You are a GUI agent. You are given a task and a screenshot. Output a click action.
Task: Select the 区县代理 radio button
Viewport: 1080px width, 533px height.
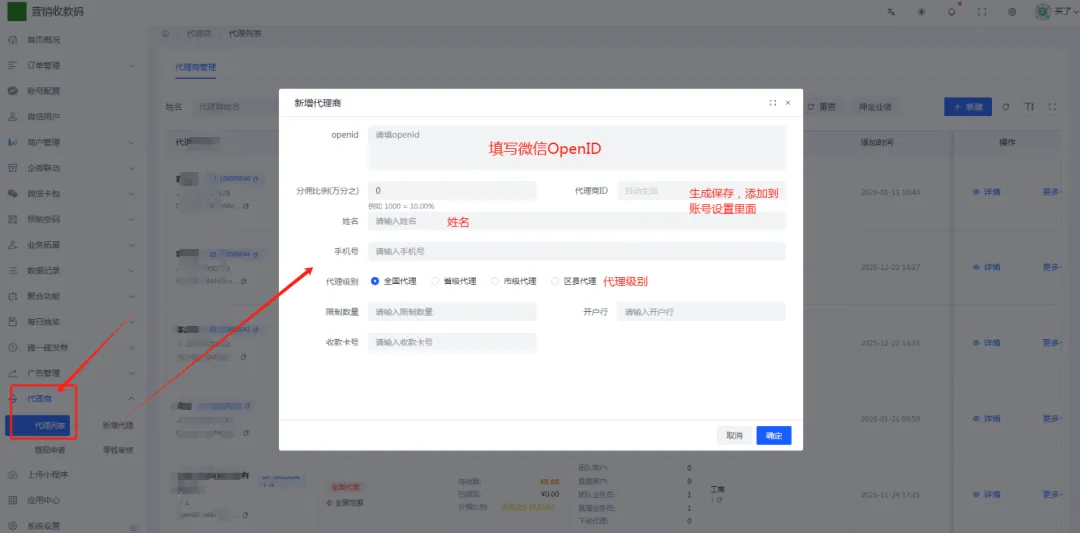[x=555, y=281]
